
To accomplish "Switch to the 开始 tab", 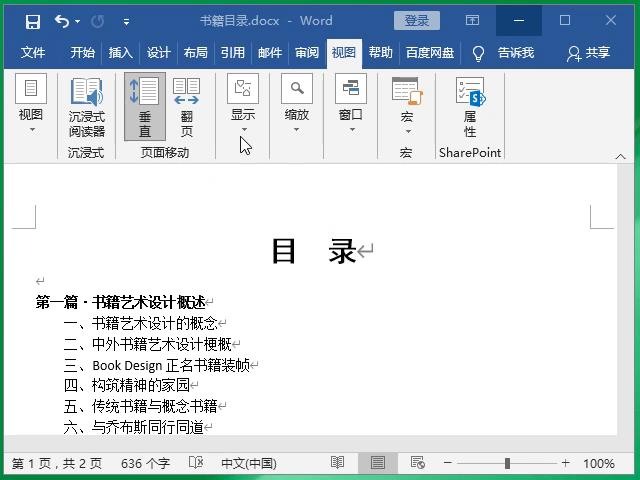I will pyautogui.click(x=82, y=53).
